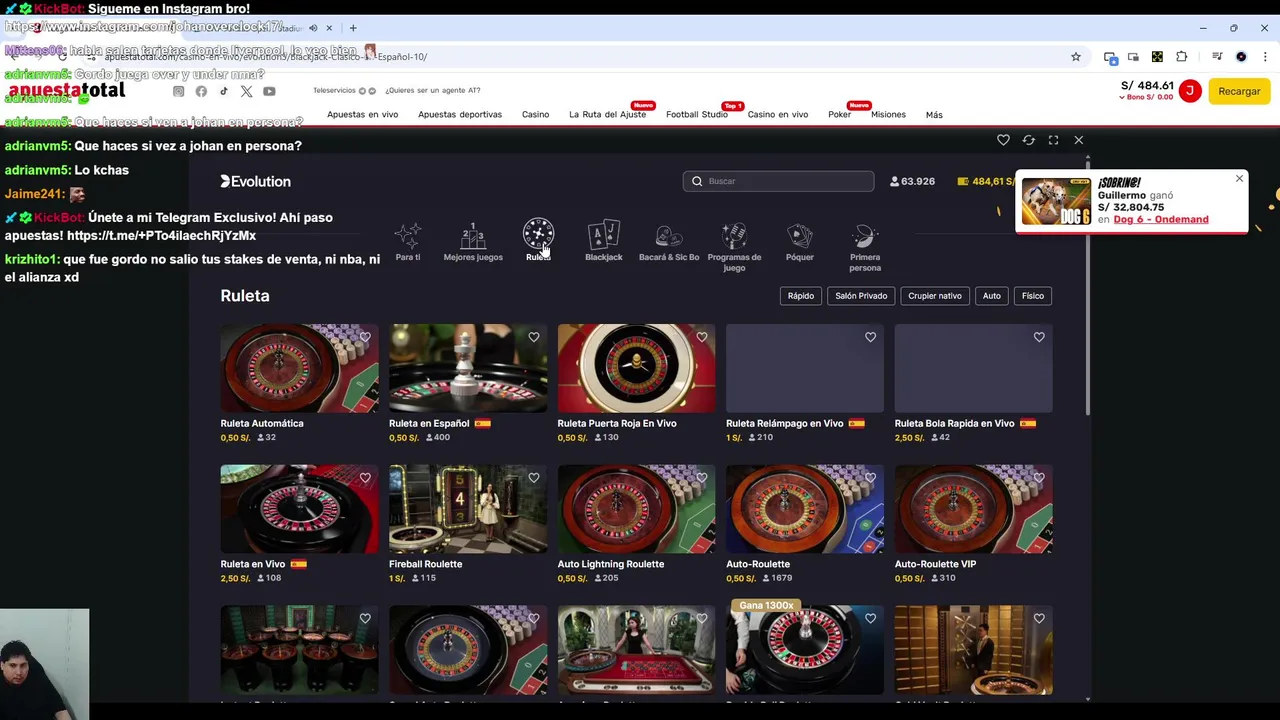Favorite Auto-Roulette VIP with its heart
Image resolution: width=1280 pixels, height=720 pixels.
1039,478
